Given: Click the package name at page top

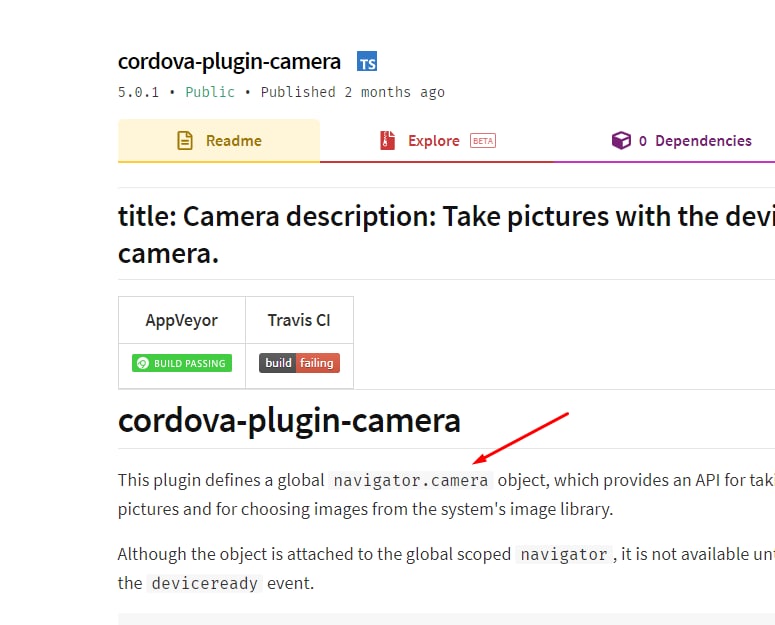Looking at the screenshot, I should [x=229, y=61].
